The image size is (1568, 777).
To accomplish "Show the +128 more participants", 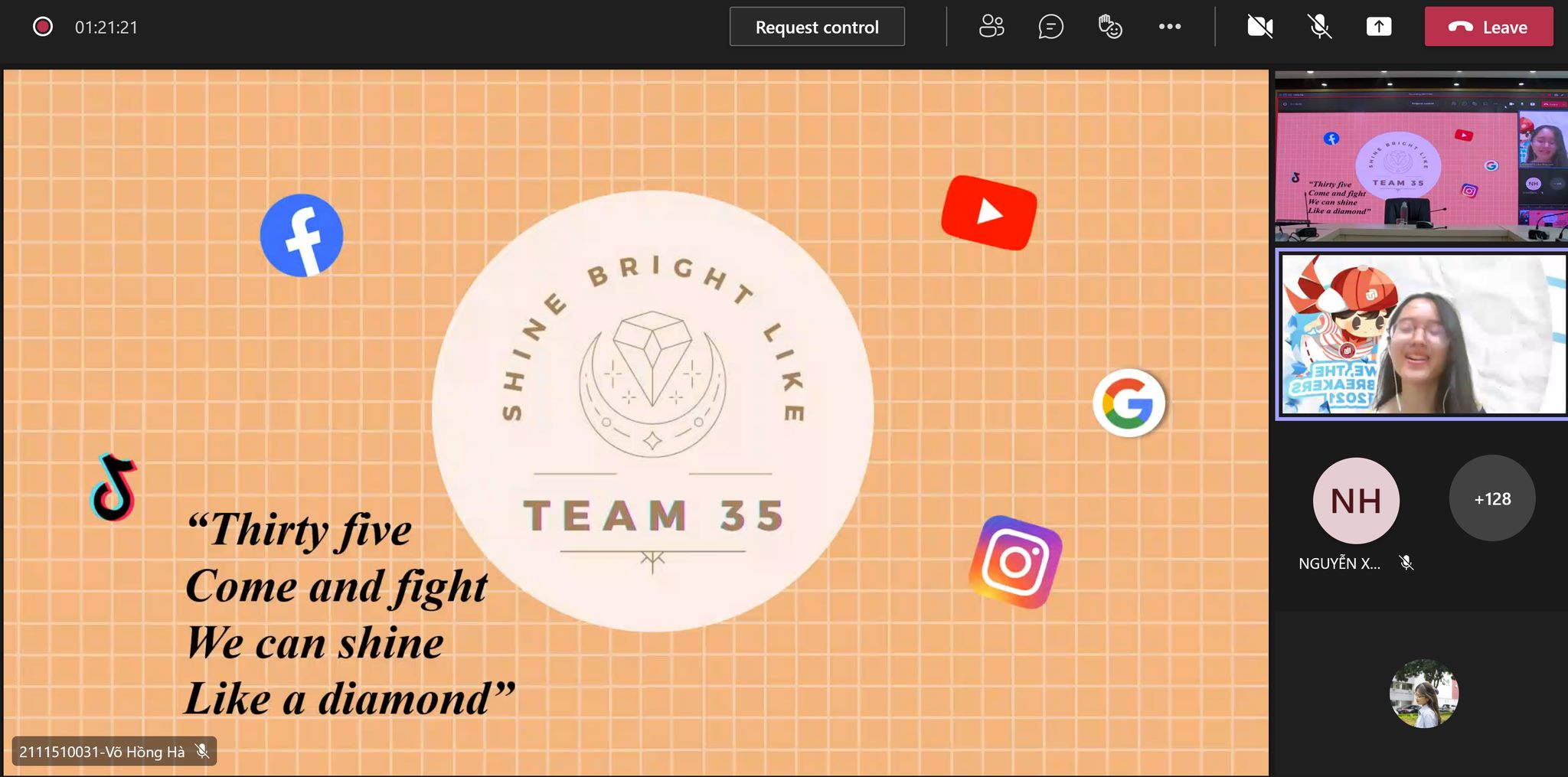I will [1492, 498].
